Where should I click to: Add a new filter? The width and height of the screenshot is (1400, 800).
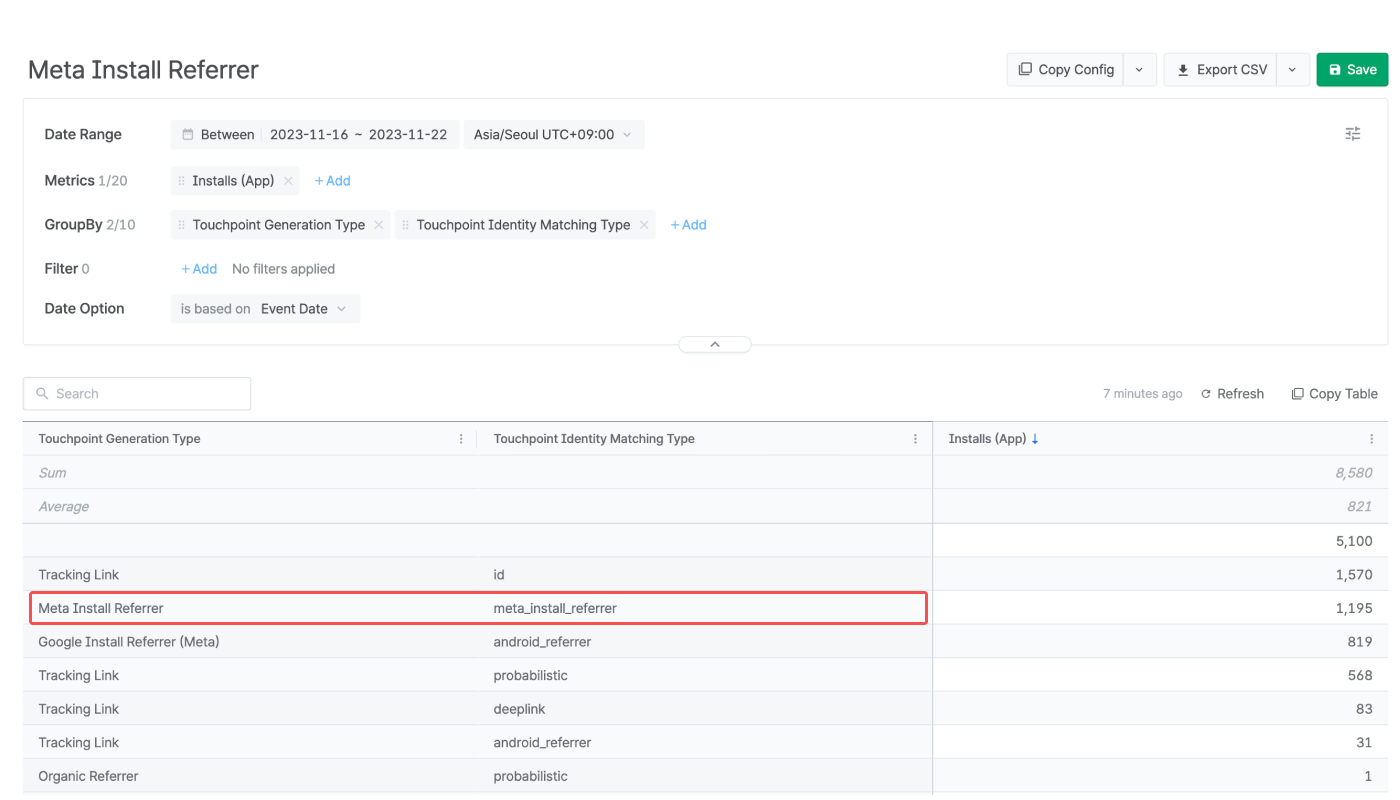coord(199,269)
